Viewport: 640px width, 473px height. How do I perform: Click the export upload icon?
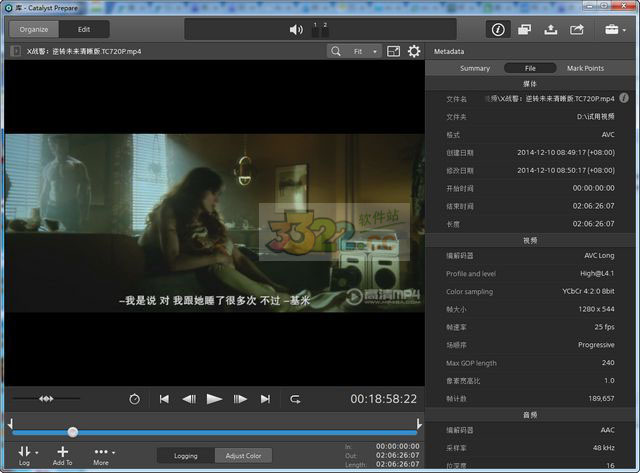click(x=551, y=29)
